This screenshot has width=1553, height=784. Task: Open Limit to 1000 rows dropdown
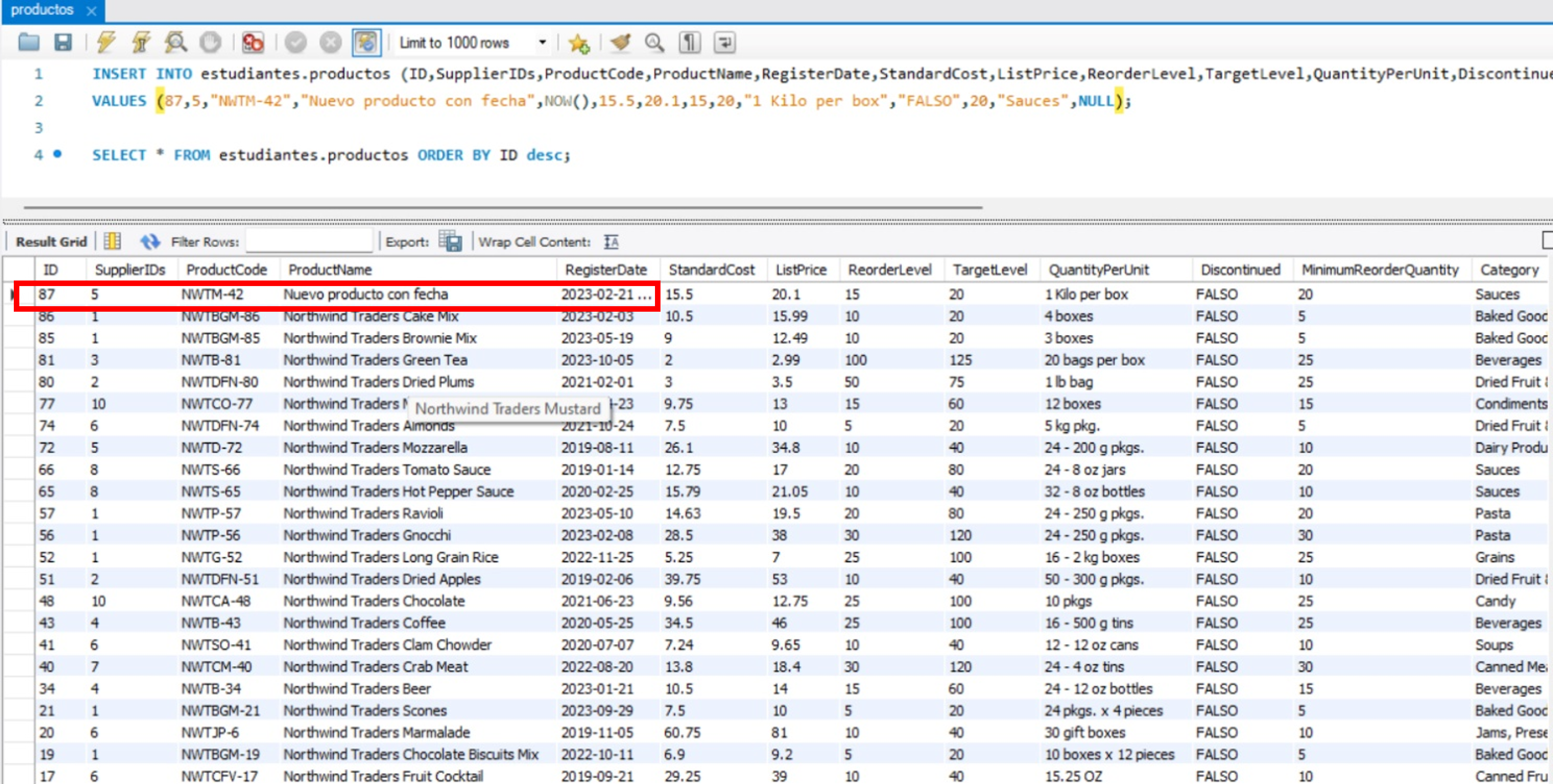tap(472, 43)
